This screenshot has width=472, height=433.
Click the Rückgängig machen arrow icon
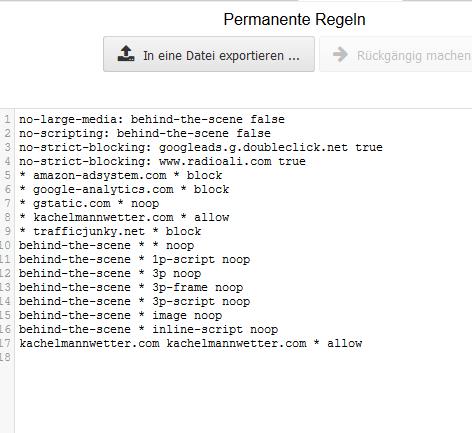[x=340, y=55]
